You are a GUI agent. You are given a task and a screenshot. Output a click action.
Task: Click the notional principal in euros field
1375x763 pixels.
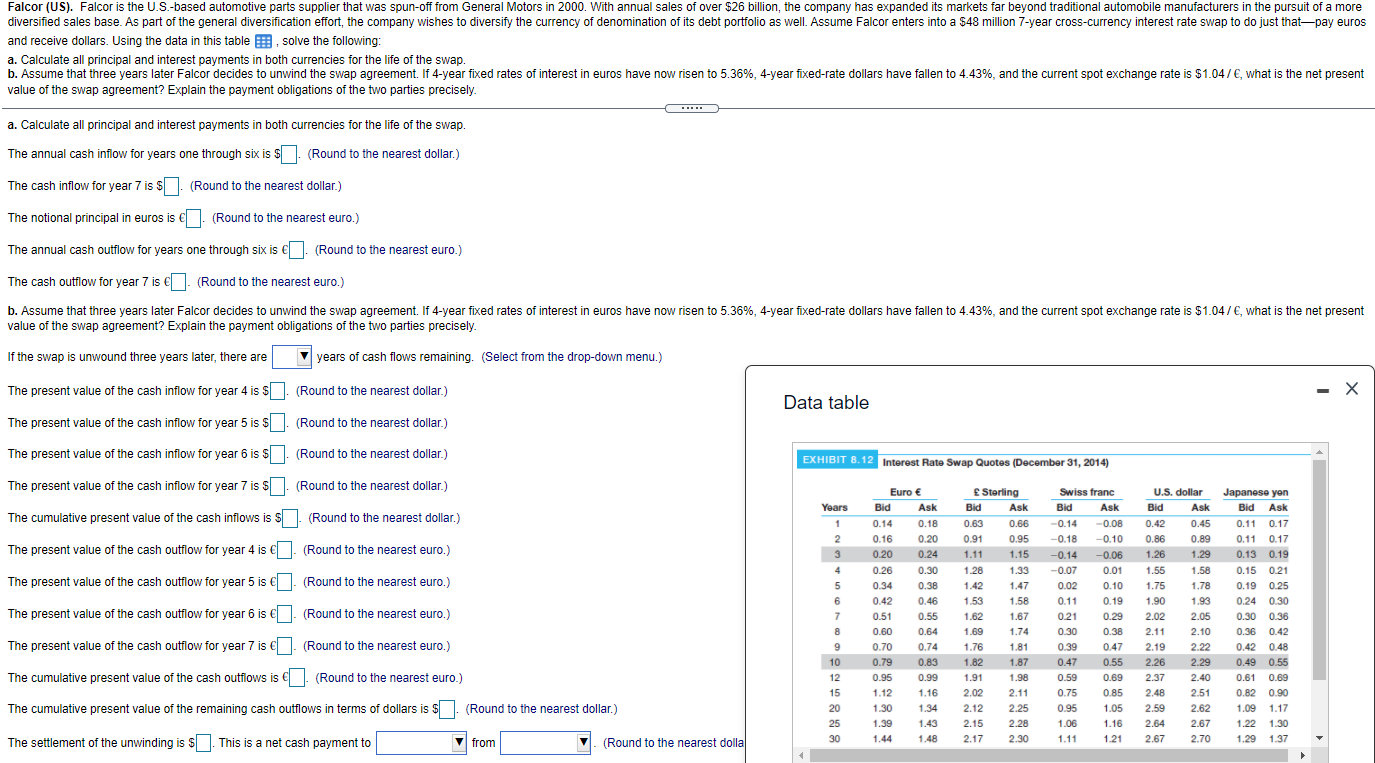pos(194,218)
